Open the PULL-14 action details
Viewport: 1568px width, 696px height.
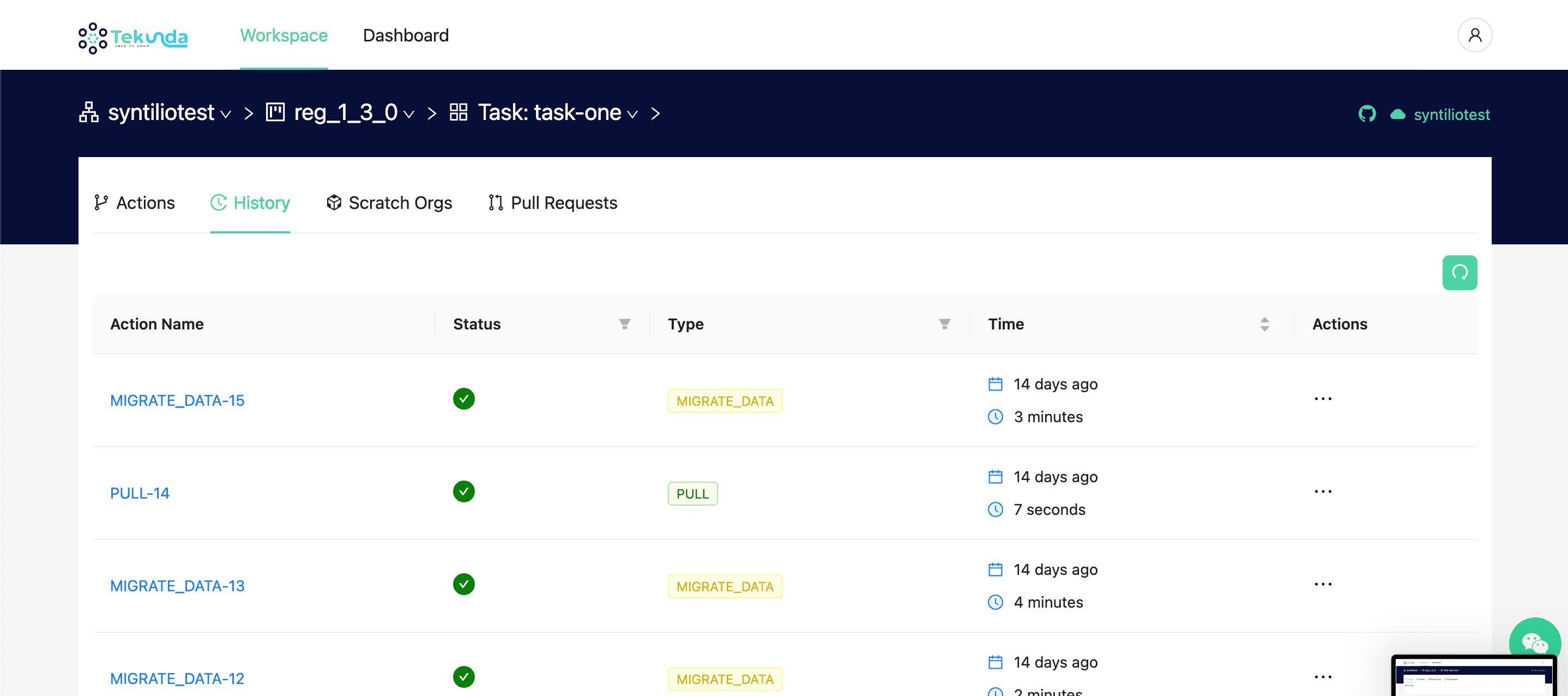140,493
